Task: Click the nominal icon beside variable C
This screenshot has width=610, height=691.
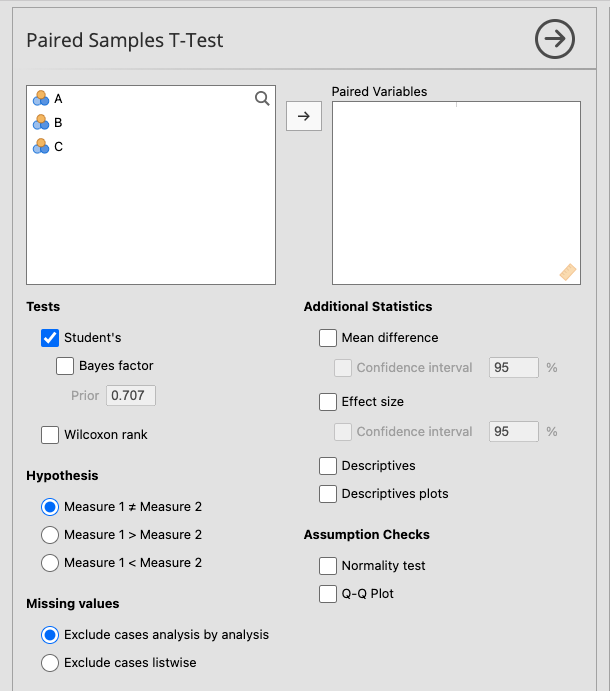Action: click(x=41, y=146)
